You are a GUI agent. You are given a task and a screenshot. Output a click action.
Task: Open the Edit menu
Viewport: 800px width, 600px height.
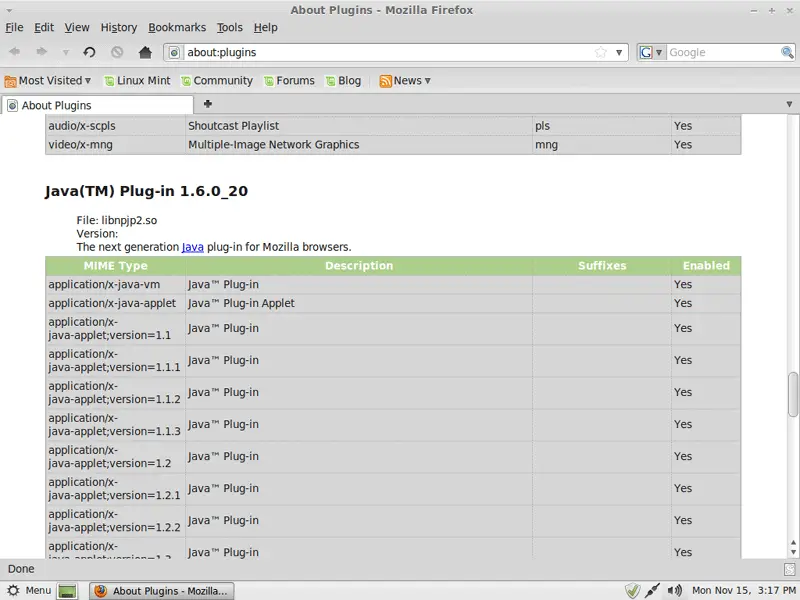click(44, 28)
